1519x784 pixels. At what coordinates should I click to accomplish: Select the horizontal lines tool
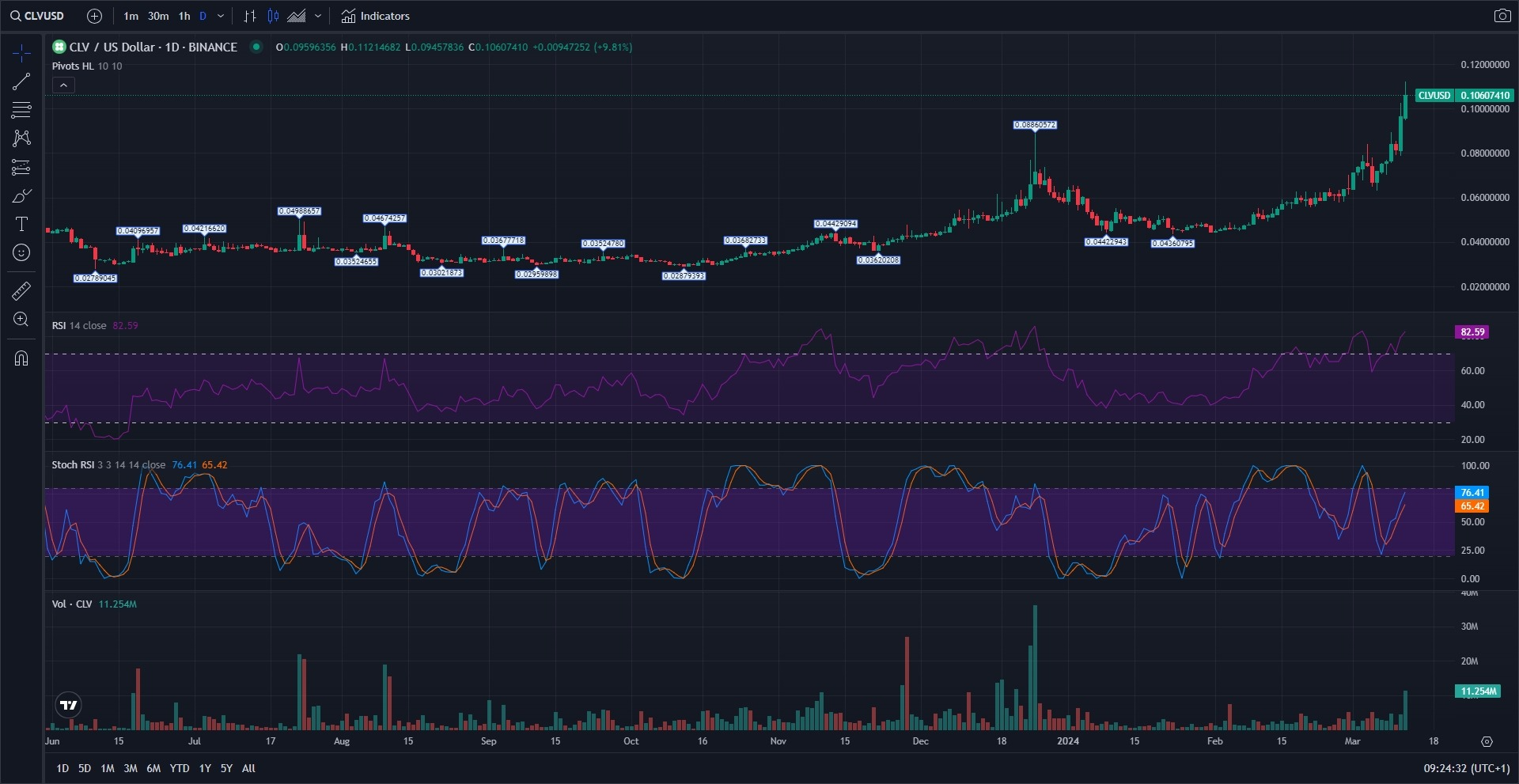[21, 110]
